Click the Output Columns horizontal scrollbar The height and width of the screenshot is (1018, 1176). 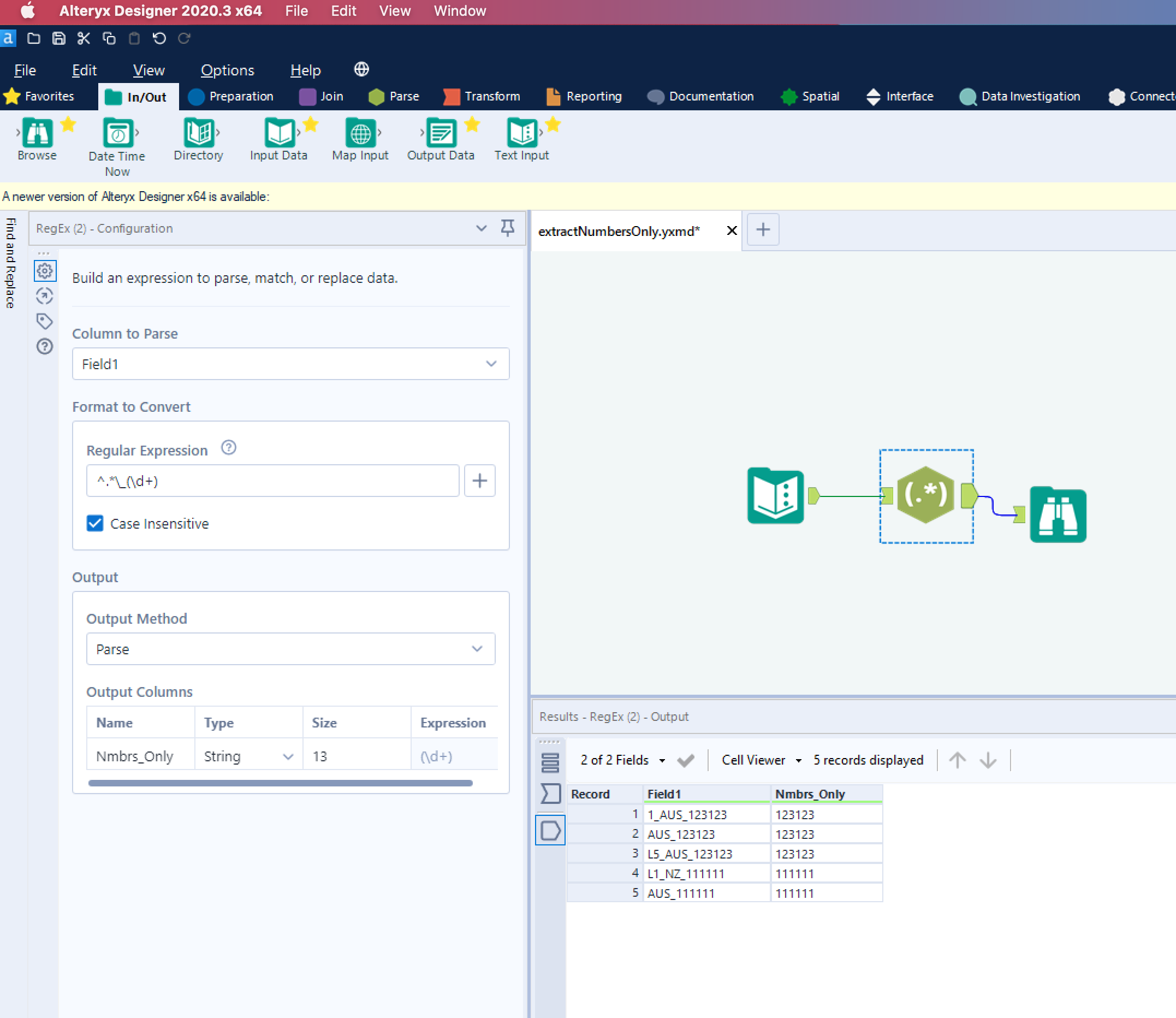coord(280,783)
